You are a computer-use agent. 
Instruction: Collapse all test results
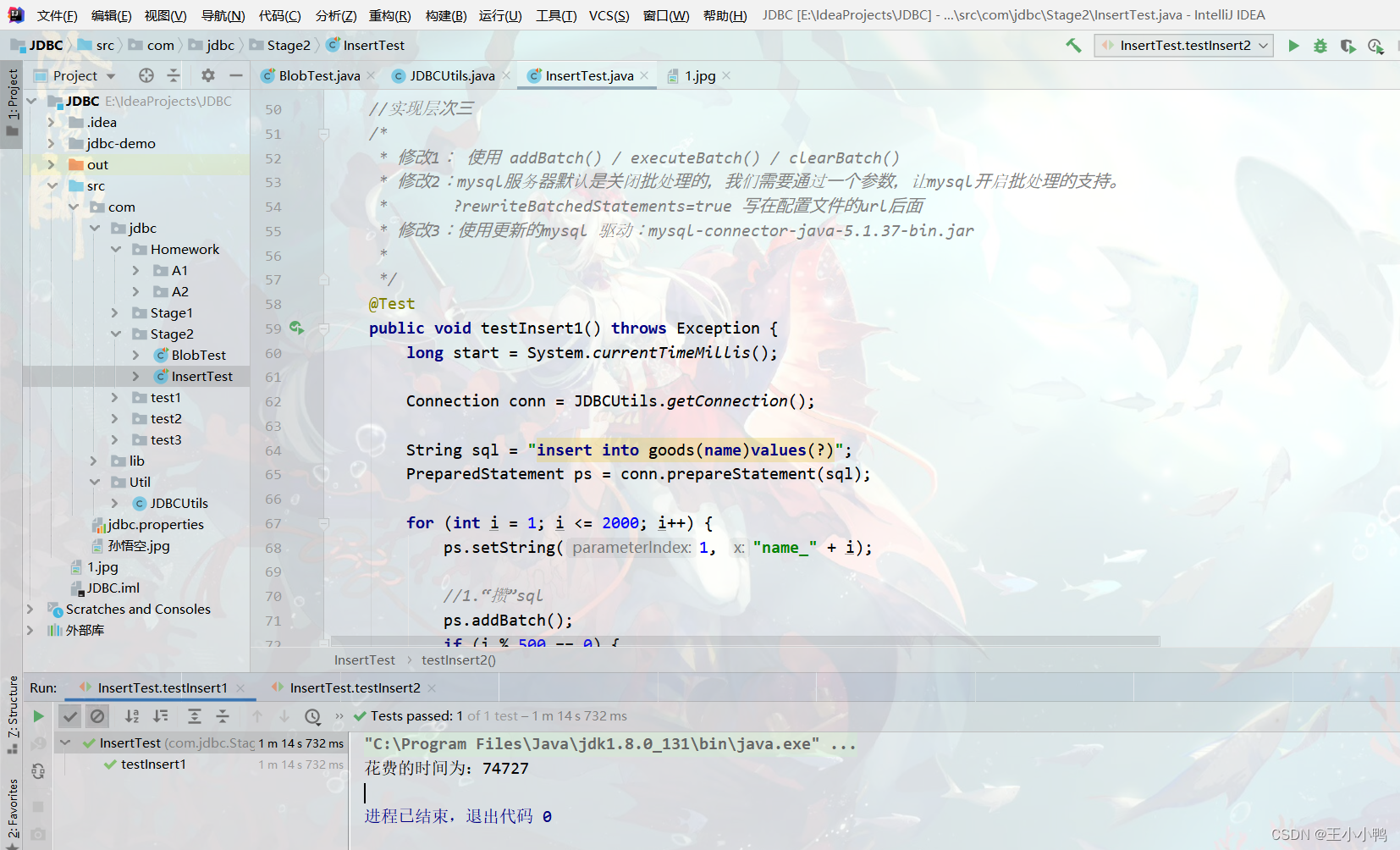tap(223, 716)
